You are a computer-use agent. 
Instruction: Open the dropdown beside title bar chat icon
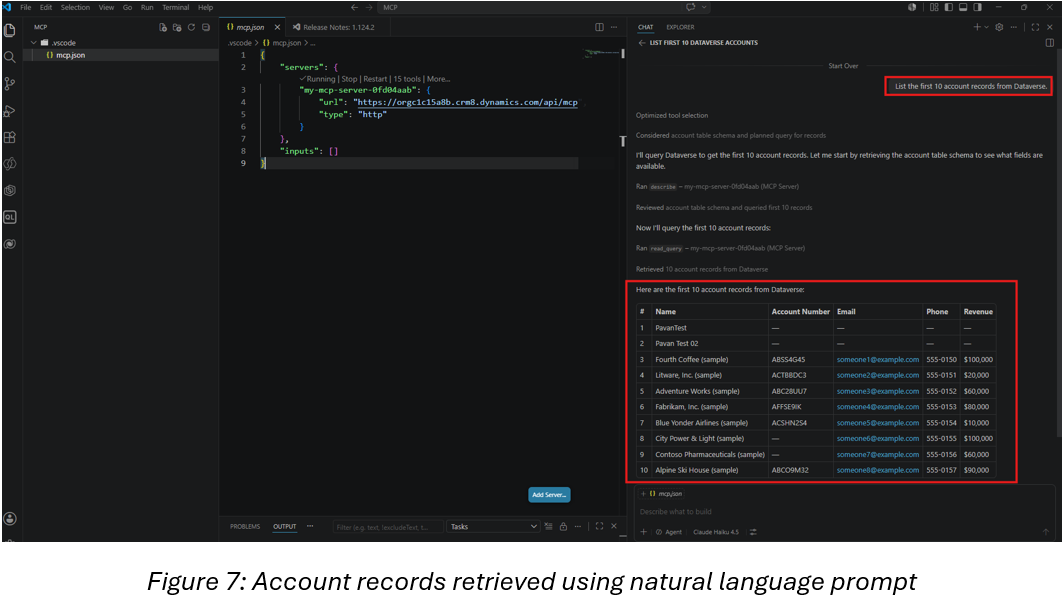pos(704,7)
